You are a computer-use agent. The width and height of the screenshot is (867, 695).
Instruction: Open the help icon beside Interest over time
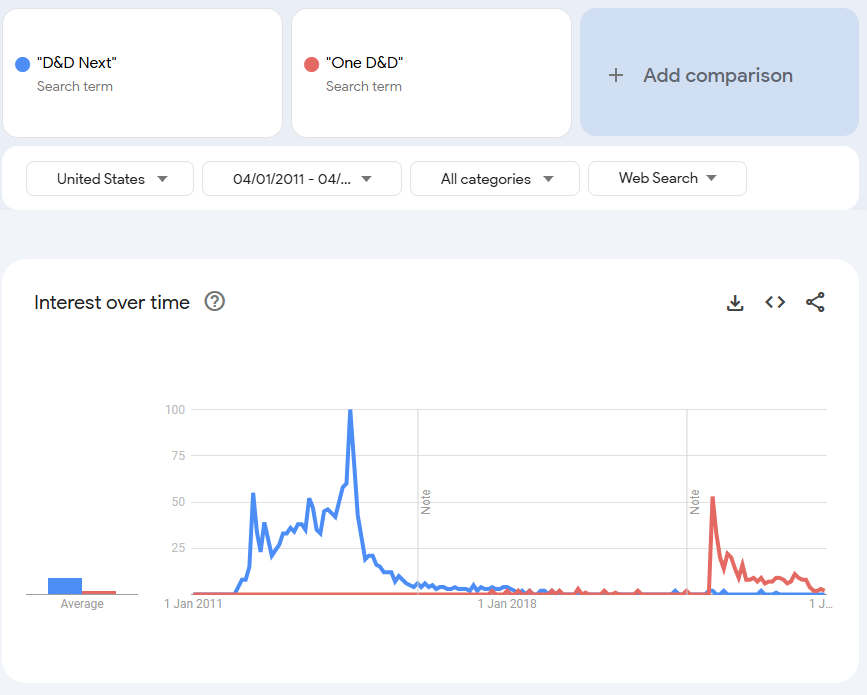(x=214, y=302)
